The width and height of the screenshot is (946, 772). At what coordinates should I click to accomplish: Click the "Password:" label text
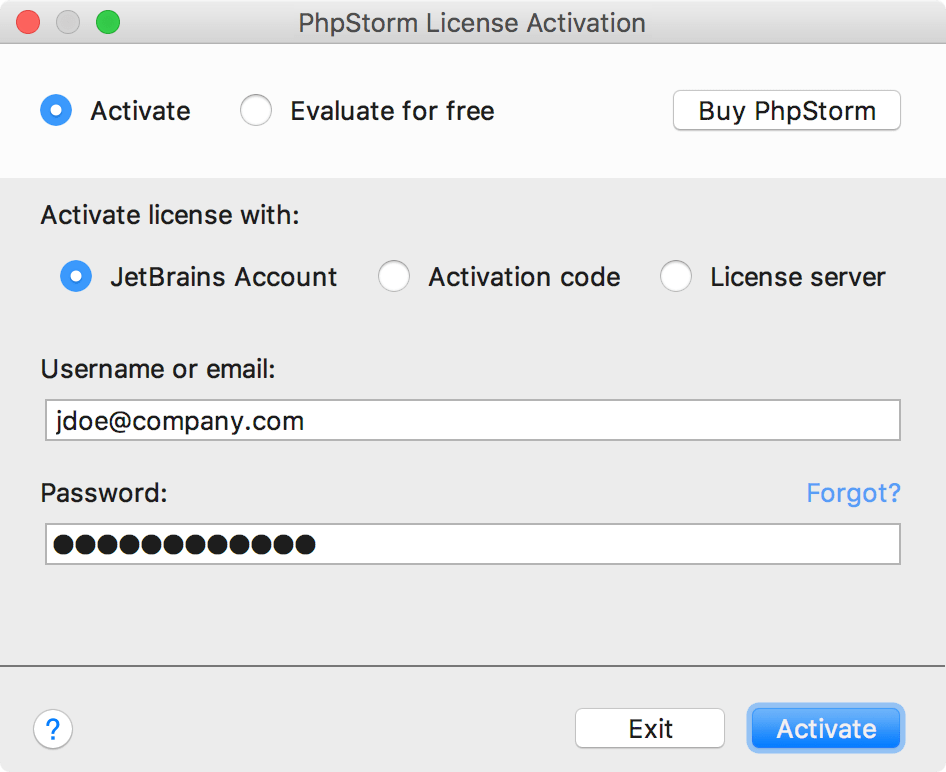point(104,493)
